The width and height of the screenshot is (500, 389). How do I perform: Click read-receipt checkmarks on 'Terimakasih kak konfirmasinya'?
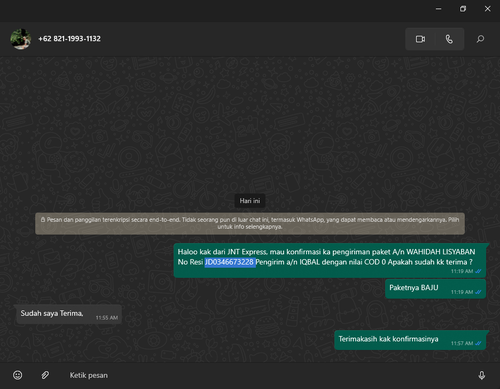click(478, 343)
